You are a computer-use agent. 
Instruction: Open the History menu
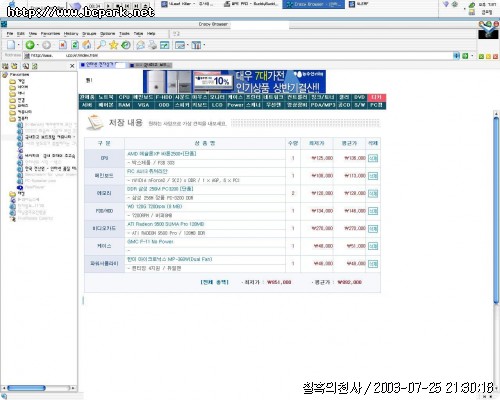tap(71, 34)
